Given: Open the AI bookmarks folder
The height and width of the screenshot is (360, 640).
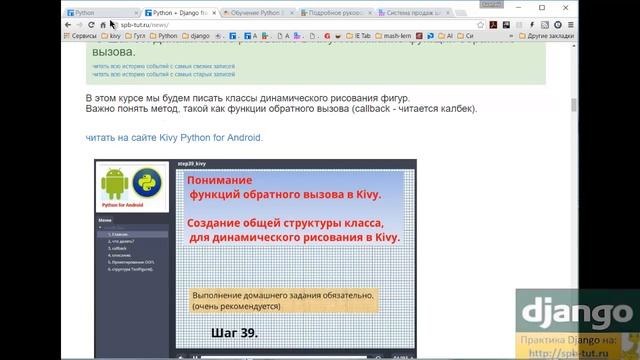Looking at the screenshot, I should coord(446,36).
